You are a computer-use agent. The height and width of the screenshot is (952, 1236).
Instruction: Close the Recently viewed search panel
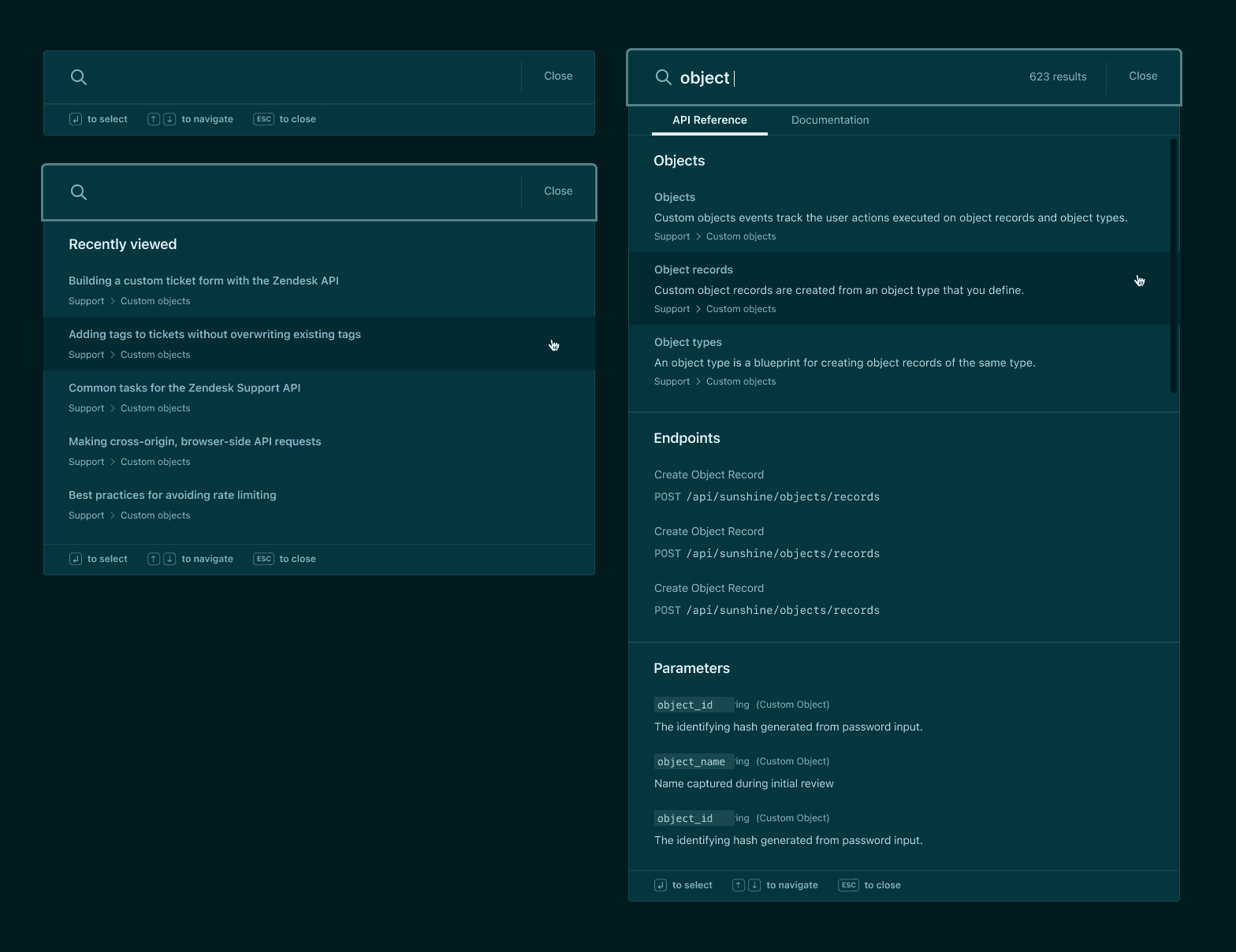558,192
